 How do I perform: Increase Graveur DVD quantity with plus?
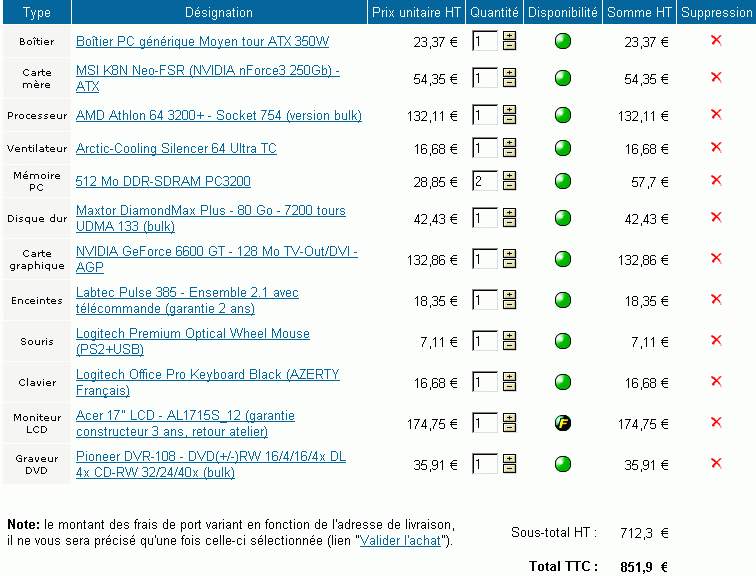pyautogui.click(x=509, y=460)
